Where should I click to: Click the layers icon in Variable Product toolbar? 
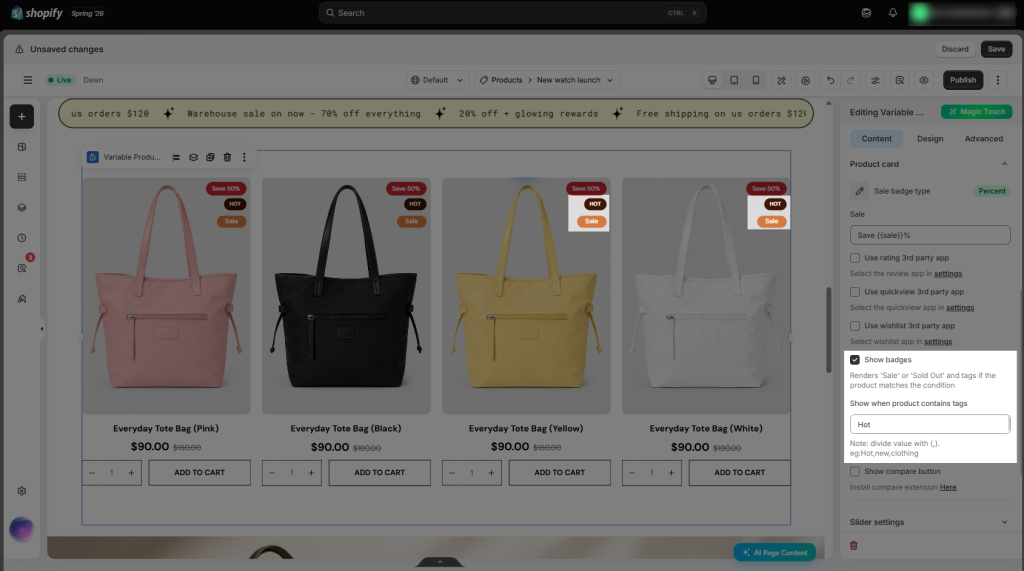pyautogui.click(x=193, y=157)
